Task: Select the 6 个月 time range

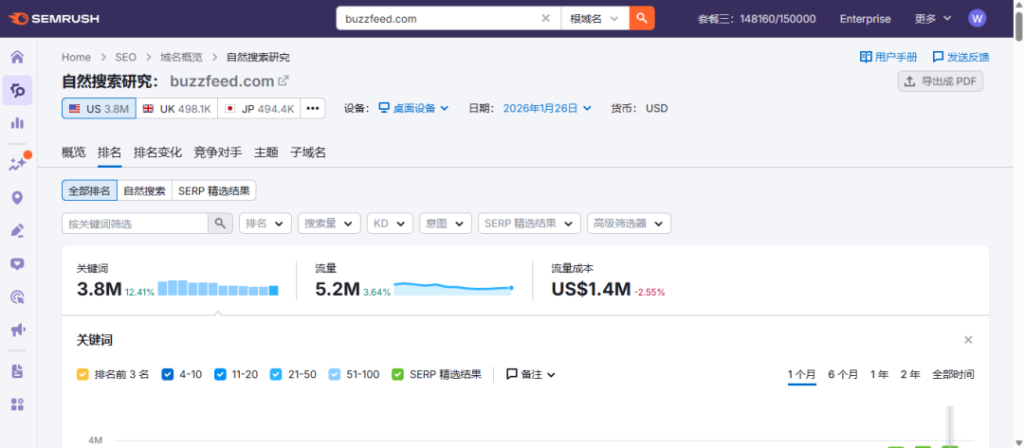Action: coord(842,375)
